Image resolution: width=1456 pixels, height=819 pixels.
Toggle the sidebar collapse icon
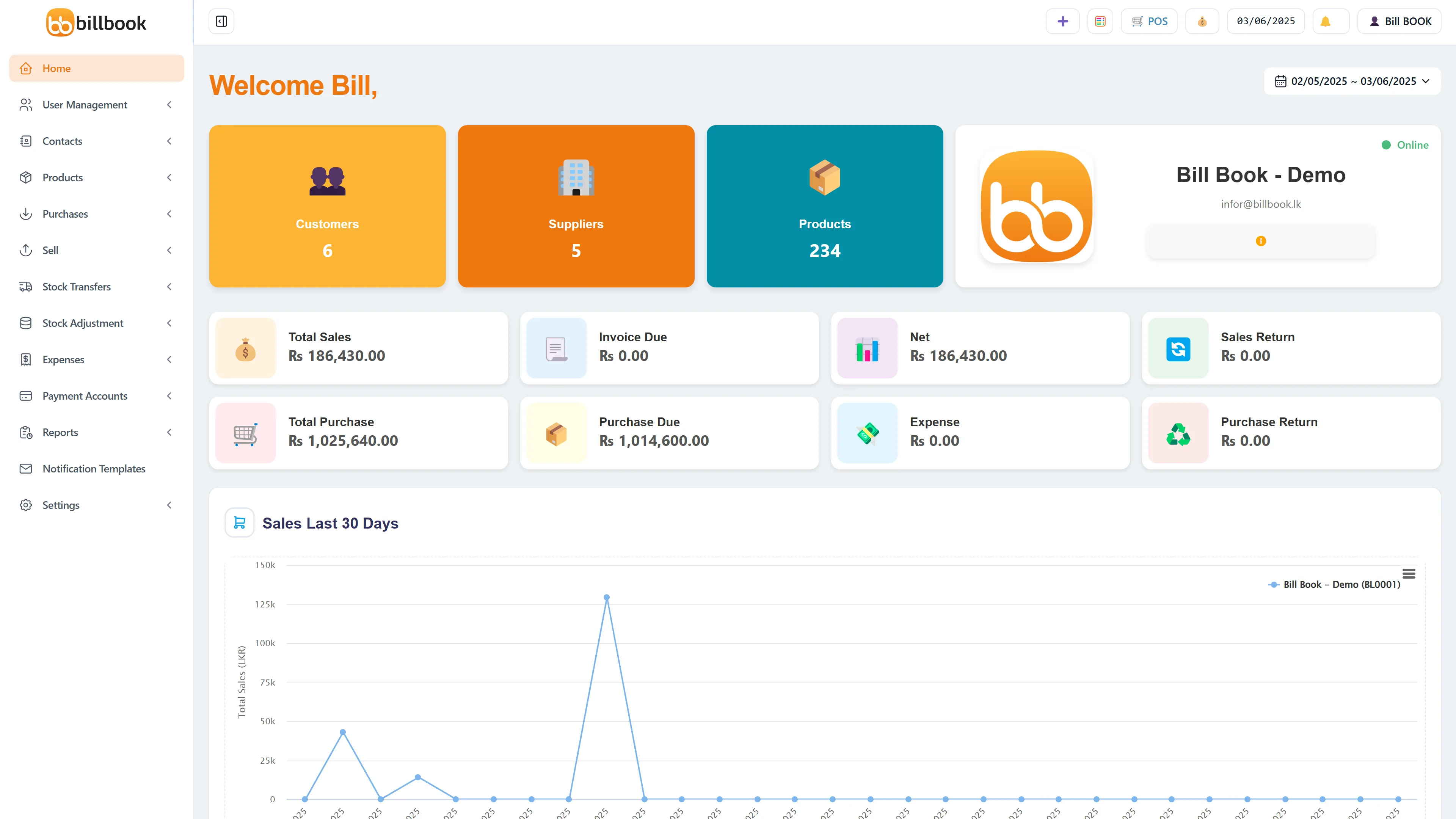click(221, 22)
